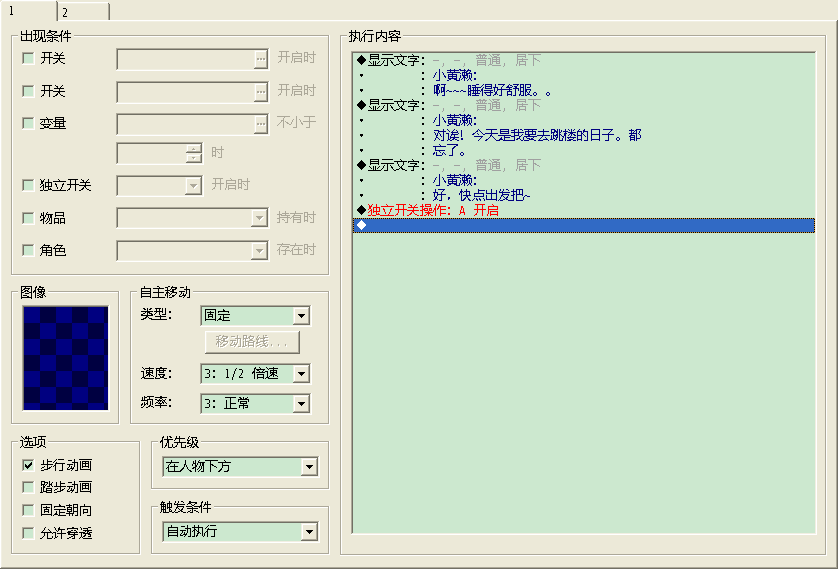Select the second 显示文字 command line

[584, 105]
